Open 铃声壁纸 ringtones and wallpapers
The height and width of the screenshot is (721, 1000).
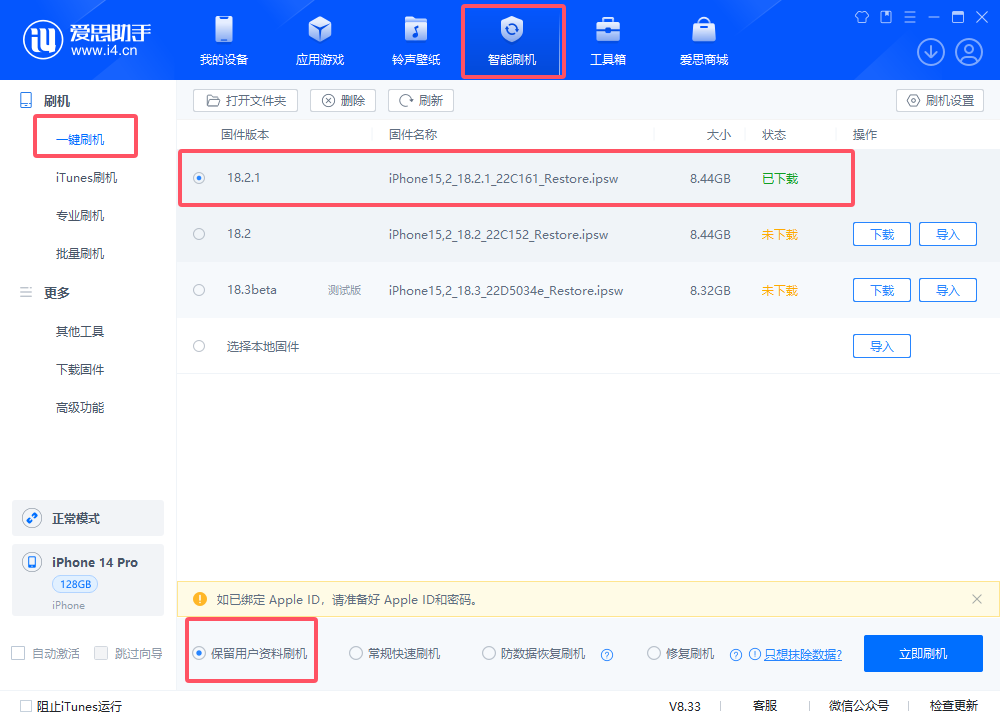click(415, 40)
